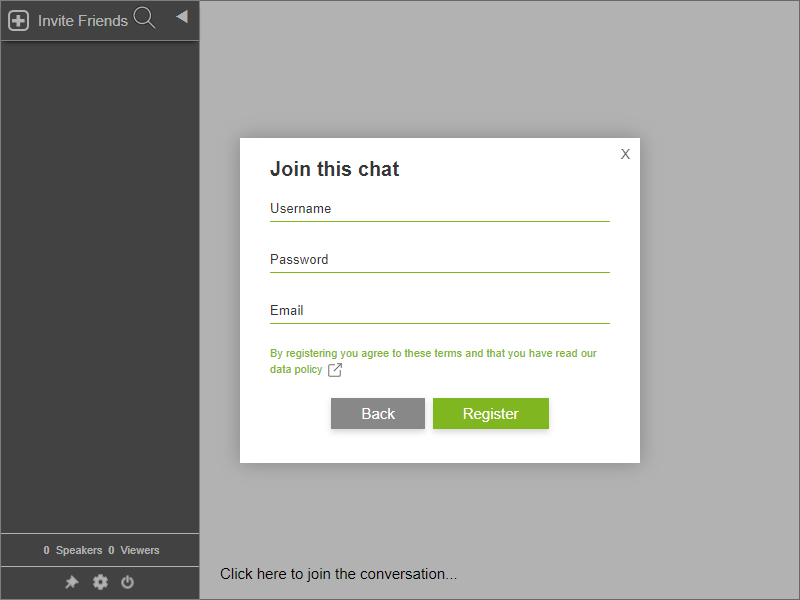Click here to join the conversation
The height and width of the screenshot is (600, 800).
(338, 574)
